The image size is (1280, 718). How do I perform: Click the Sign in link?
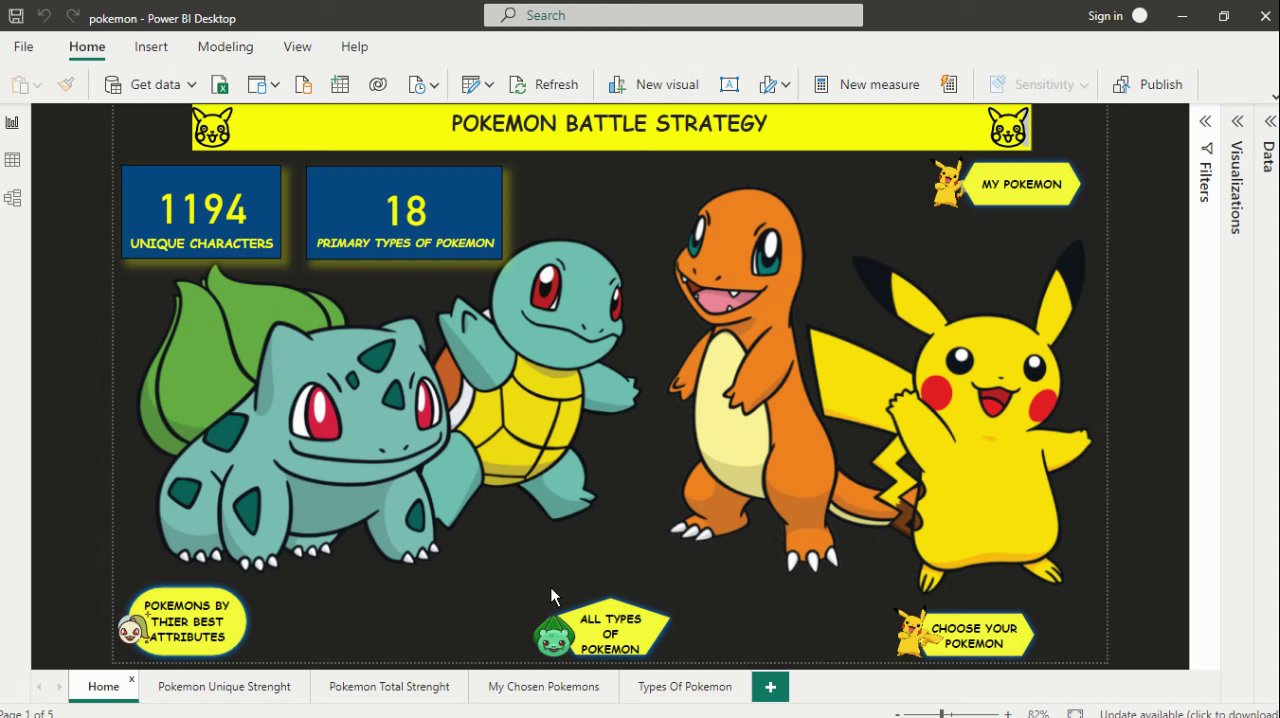coord(1105,16)
